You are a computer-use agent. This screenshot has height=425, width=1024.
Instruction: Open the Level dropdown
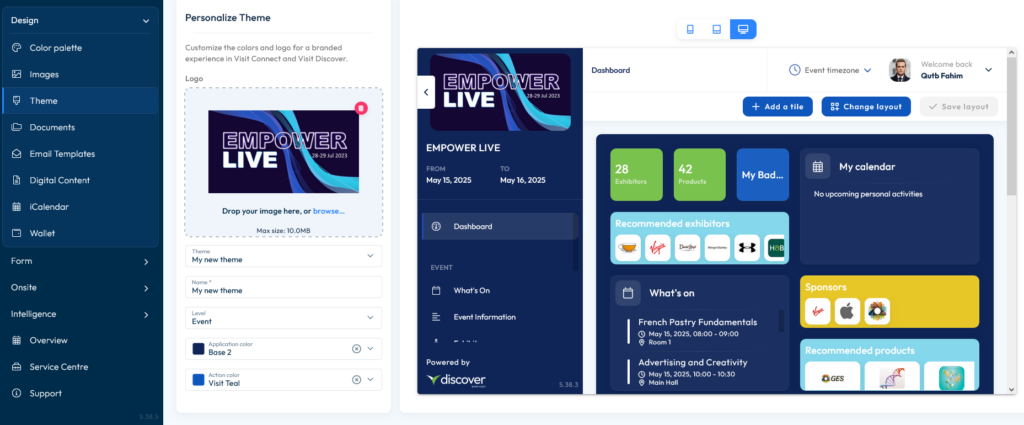(x=283, y=318)
